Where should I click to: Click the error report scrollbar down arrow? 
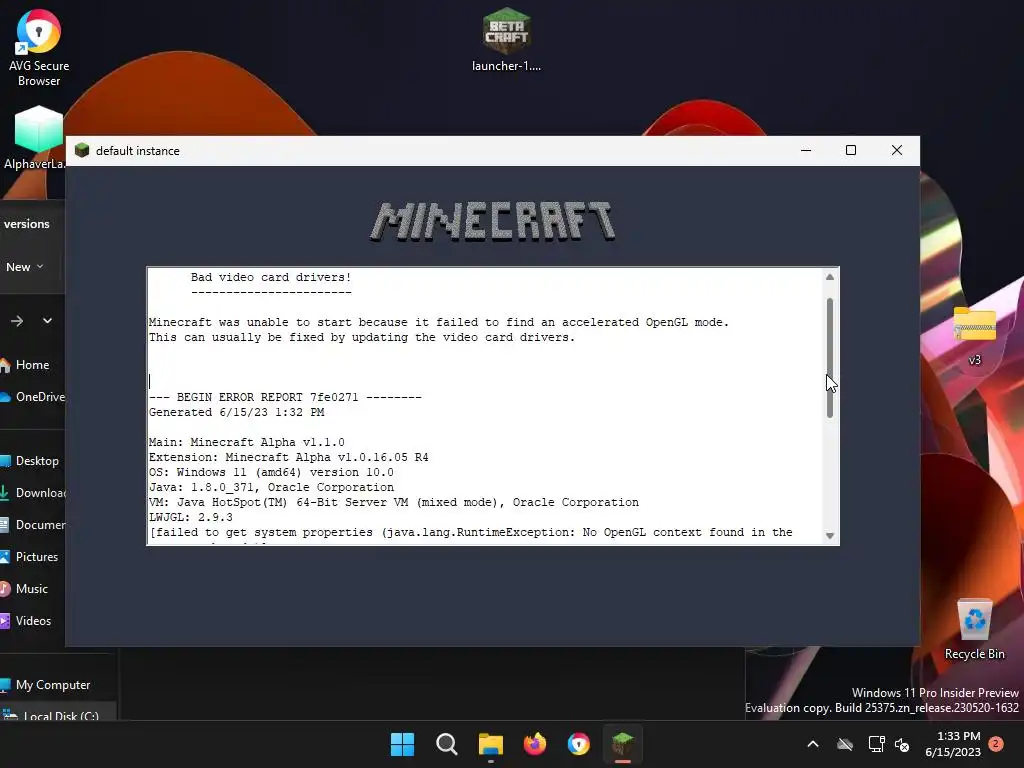830,536
